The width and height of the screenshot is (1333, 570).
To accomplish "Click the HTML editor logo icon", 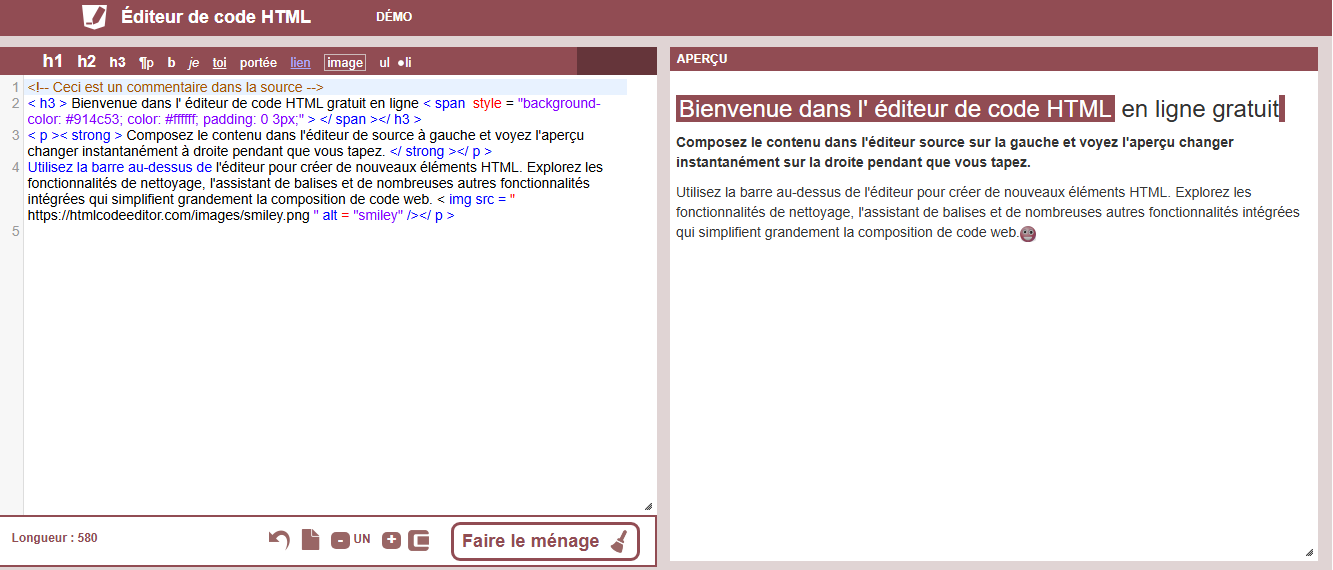I will 94,16.
